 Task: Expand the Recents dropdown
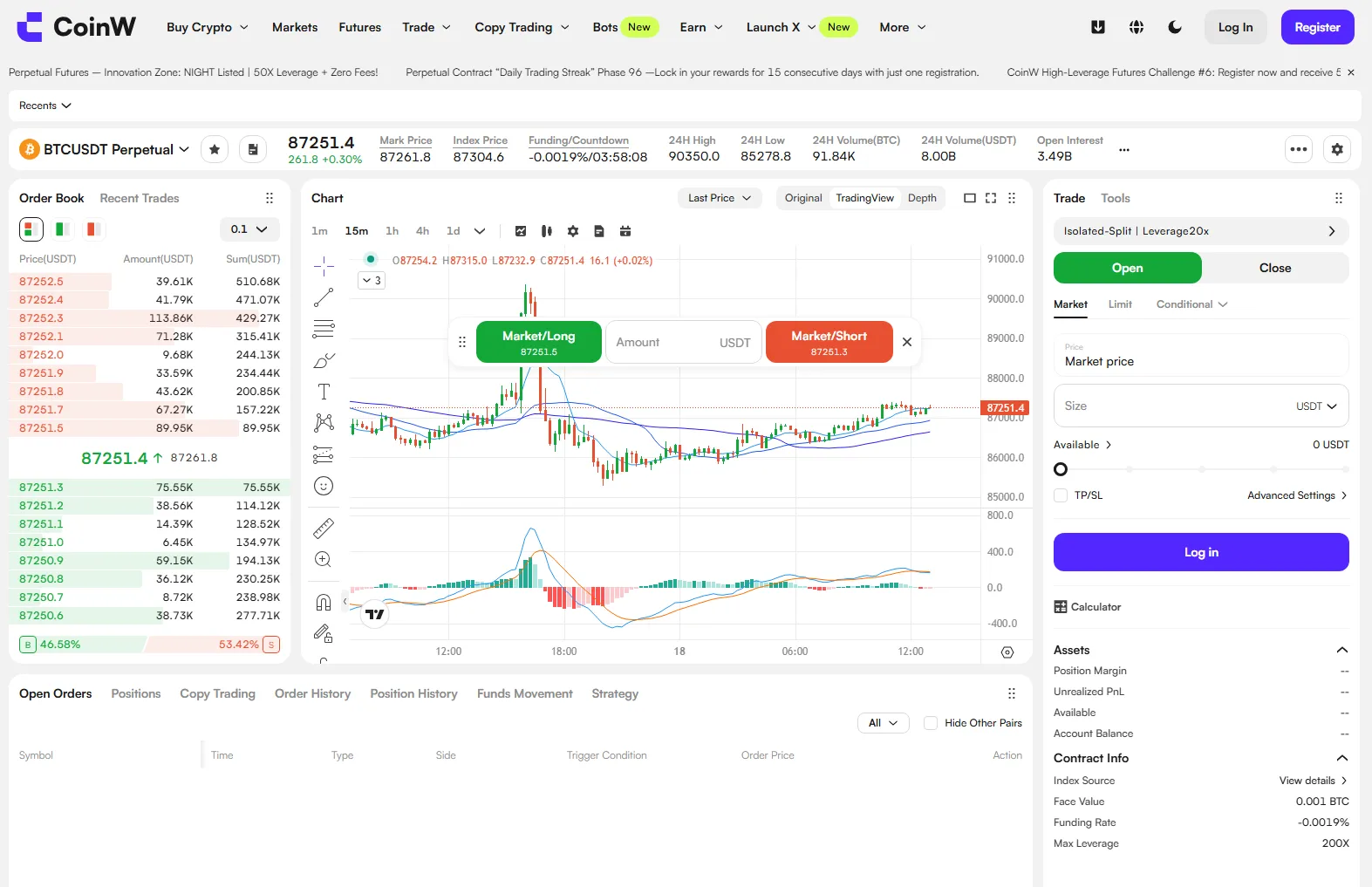45,106
